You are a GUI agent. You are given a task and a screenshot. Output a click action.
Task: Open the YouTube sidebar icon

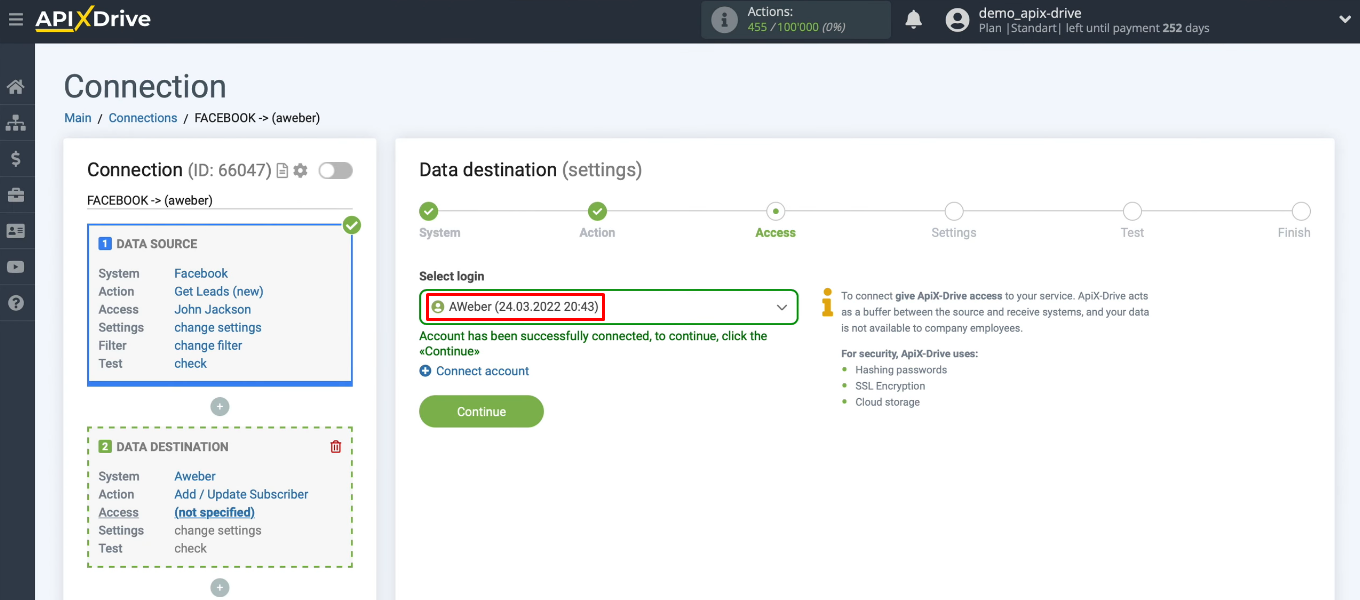pos(16,267)
